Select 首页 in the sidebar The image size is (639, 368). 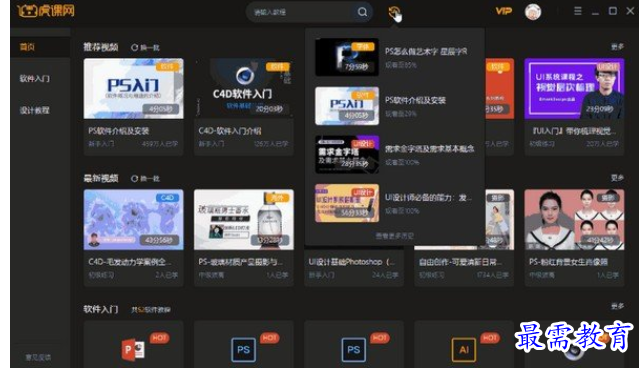point(27,47)
